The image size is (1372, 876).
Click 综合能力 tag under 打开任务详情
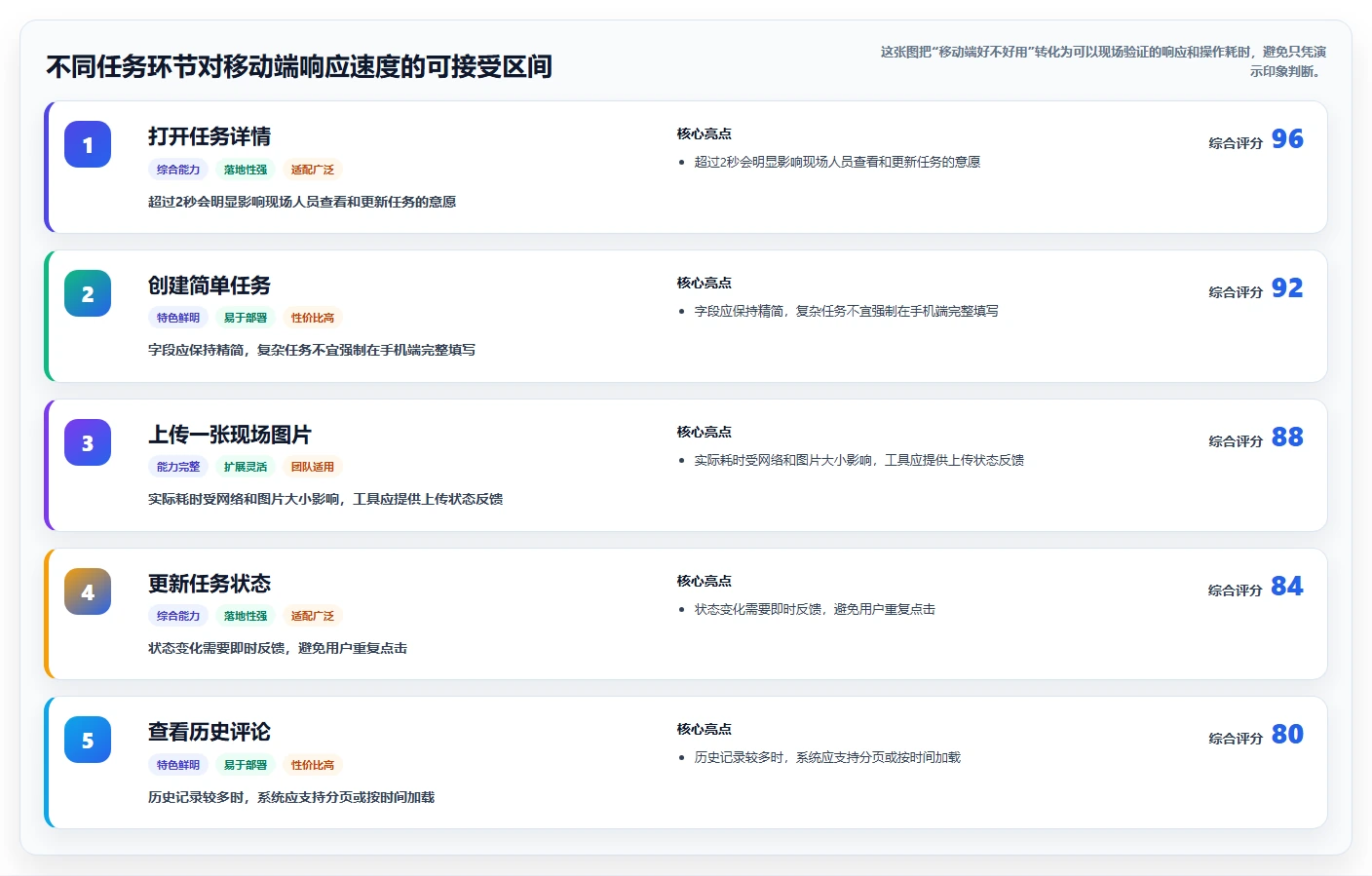pos(178,170)
